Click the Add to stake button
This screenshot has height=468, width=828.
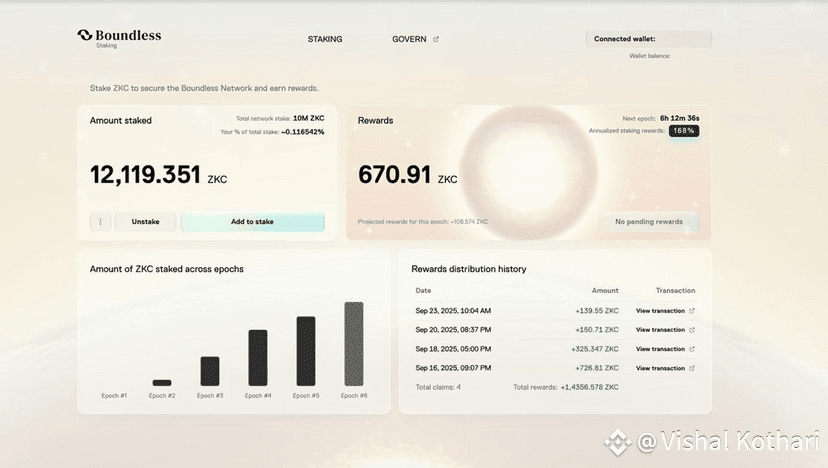click(252, 222)
